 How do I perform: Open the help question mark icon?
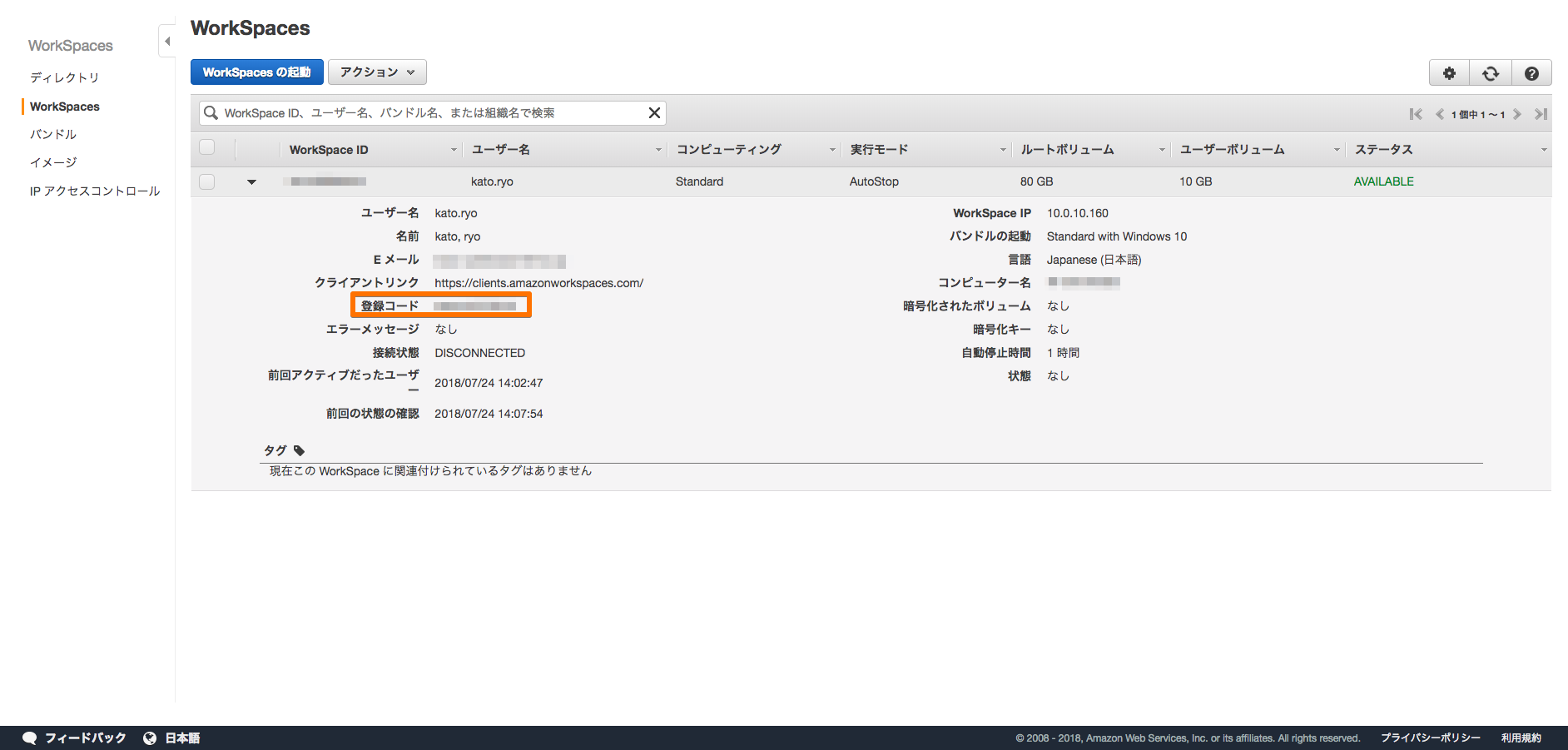(1532, 72)
